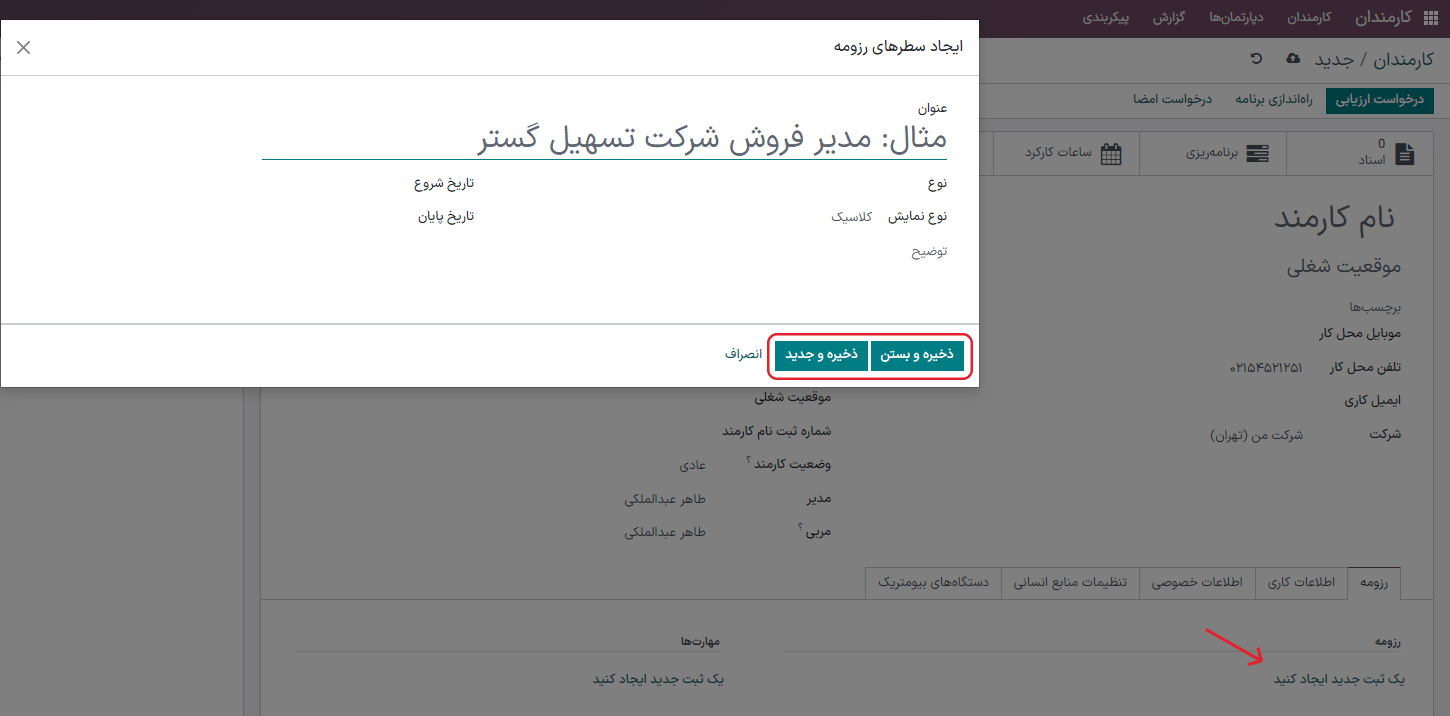Cancel the dialog with انصراف
The height and width of the screenshot is (716, 1450).
coord(743,354)
